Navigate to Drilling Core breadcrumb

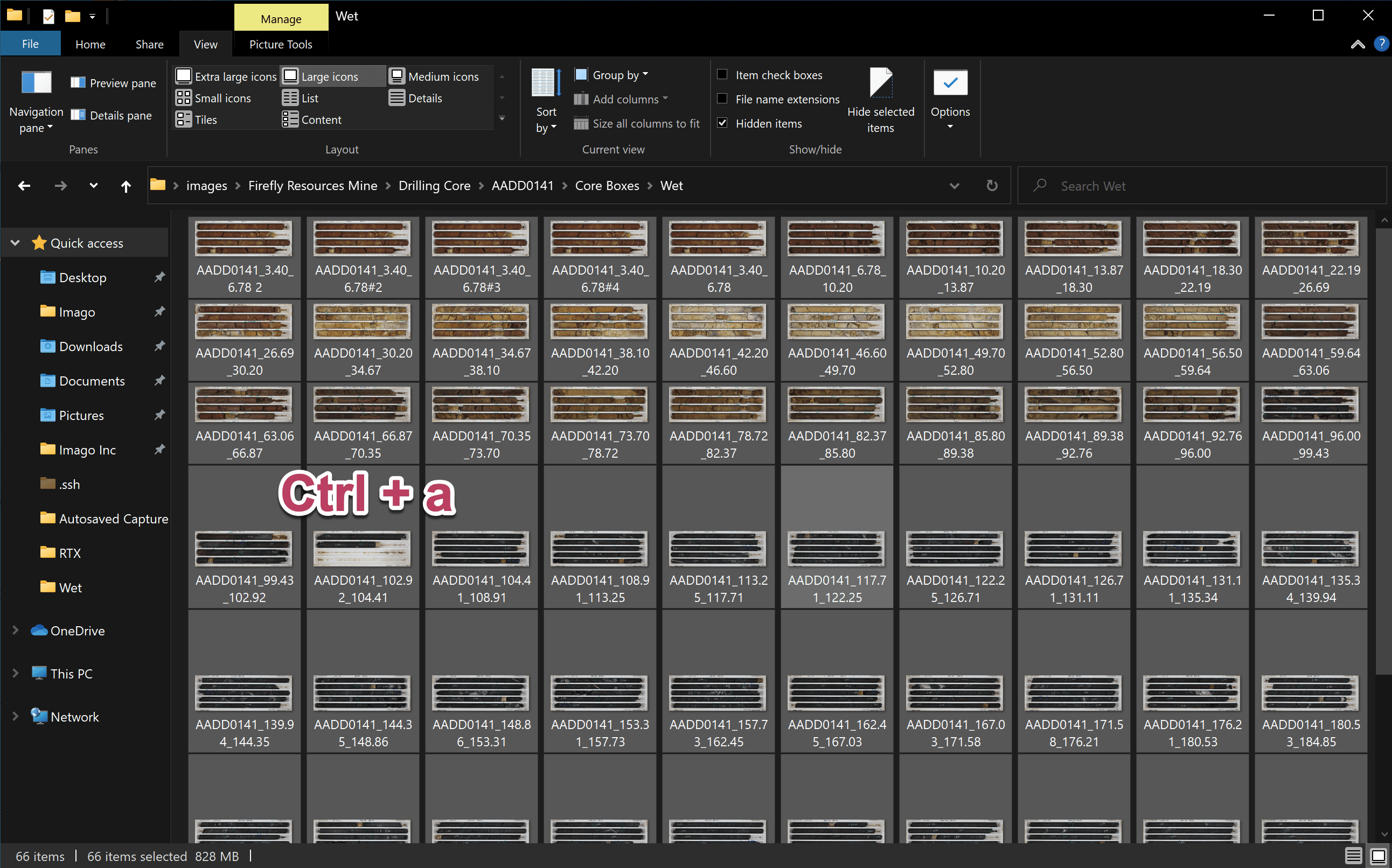435,185
